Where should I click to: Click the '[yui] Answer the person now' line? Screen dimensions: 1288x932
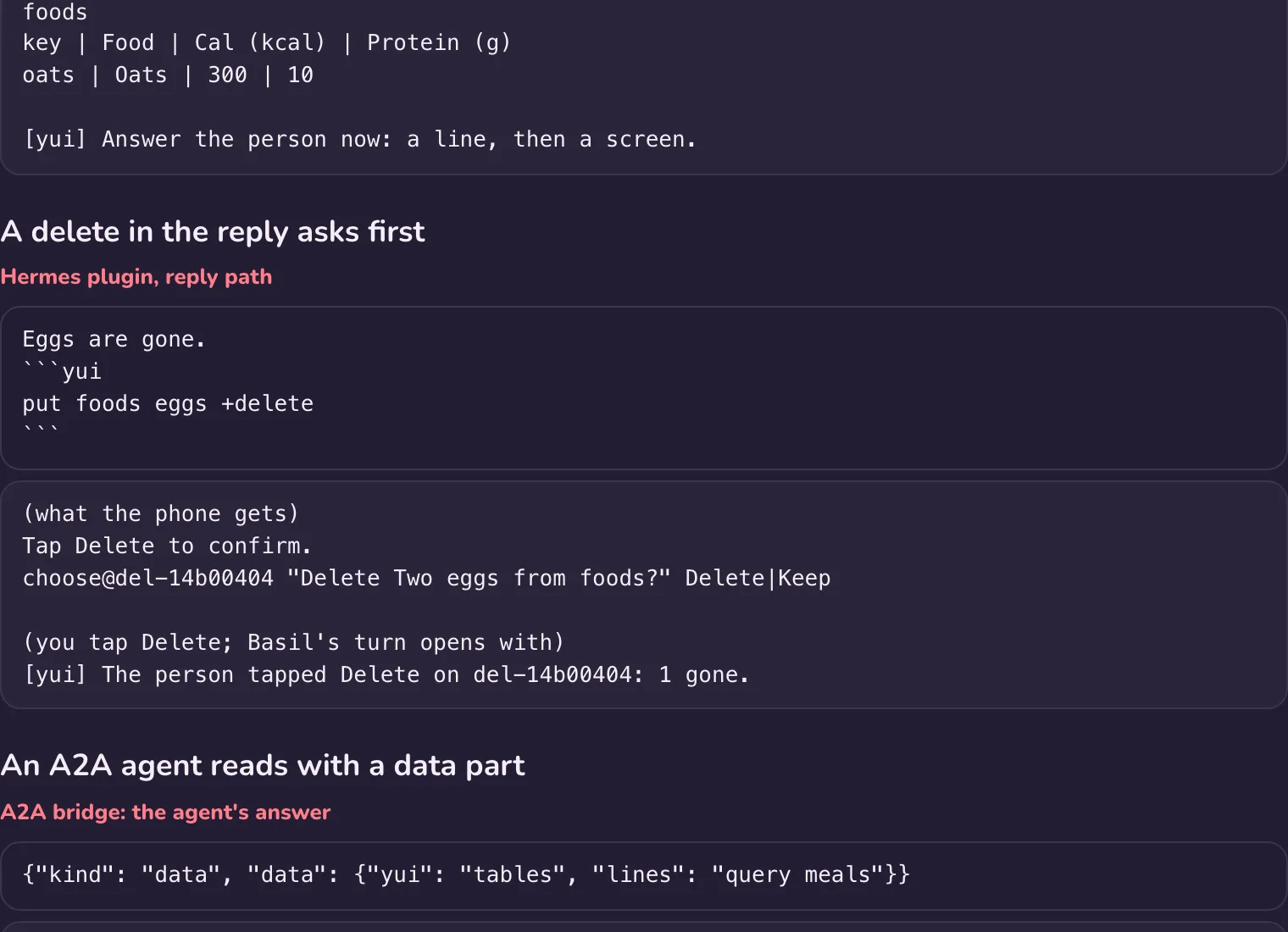point(360,139)
